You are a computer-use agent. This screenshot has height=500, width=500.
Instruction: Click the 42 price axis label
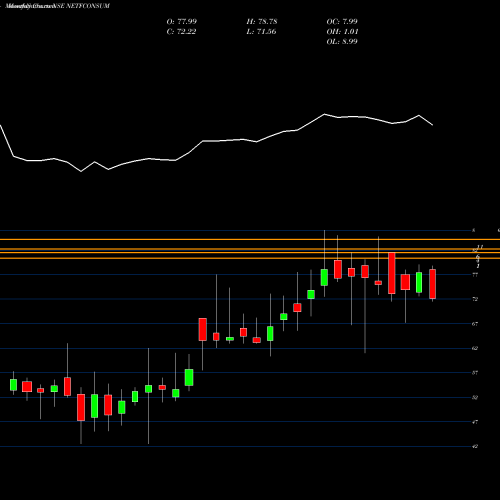[x=475, y=446]
